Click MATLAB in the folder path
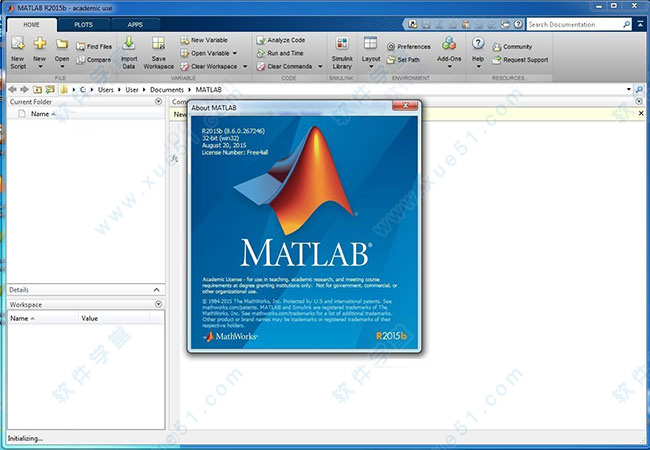 pyautogui.click(x=209, y=90)
